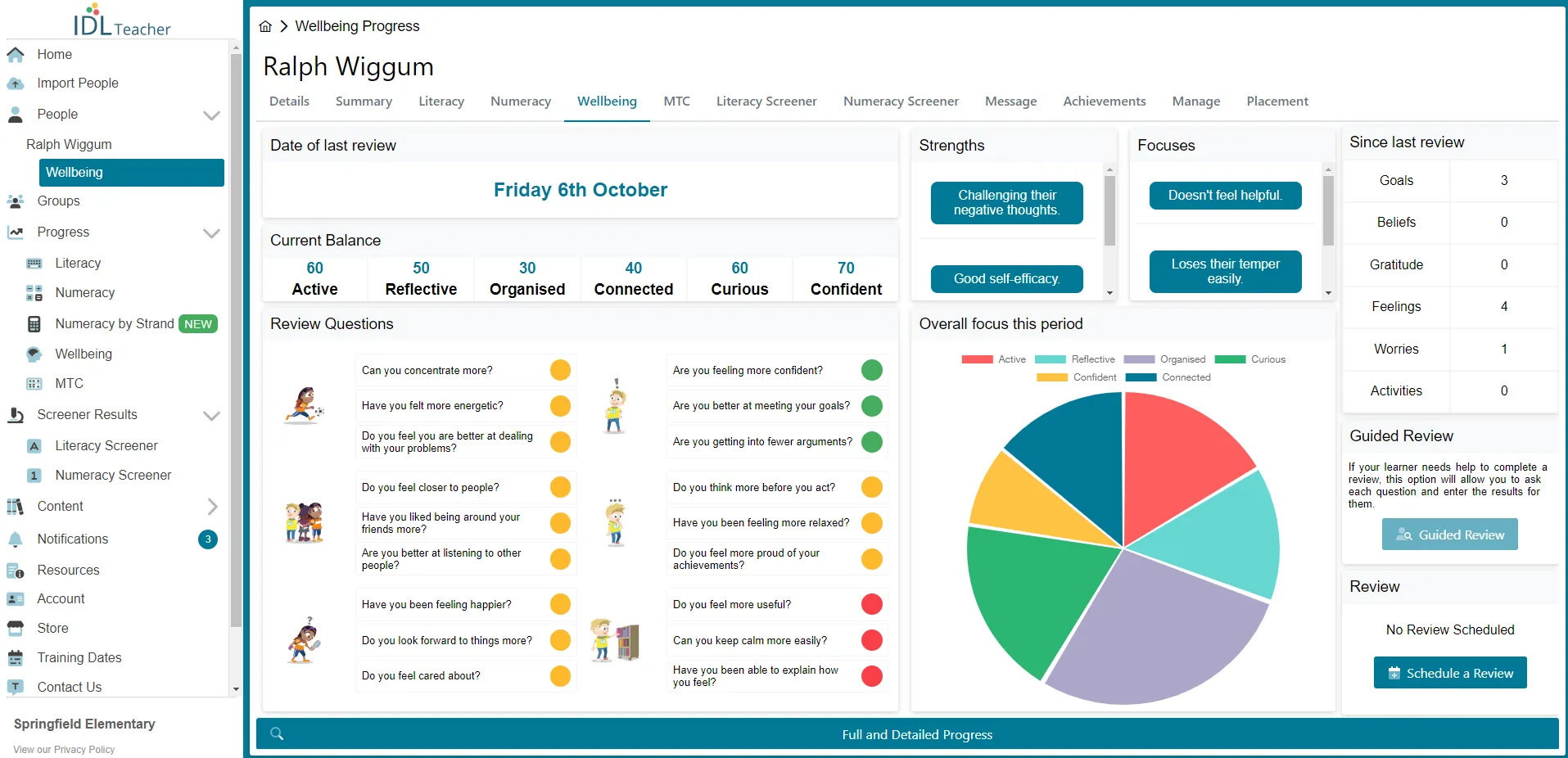Click the home icon in breadcrumb
1568x758 pixels.
point(265,26)
